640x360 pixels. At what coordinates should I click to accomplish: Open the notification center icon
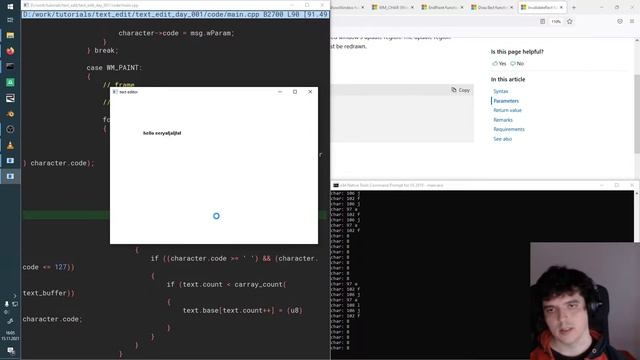[11, 350]
